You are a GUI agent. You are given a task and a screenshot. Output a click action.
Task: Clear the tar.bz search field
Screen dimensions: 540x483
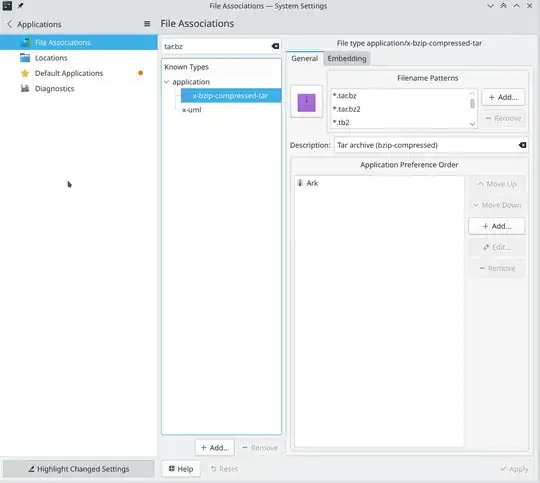click(275, 46)
